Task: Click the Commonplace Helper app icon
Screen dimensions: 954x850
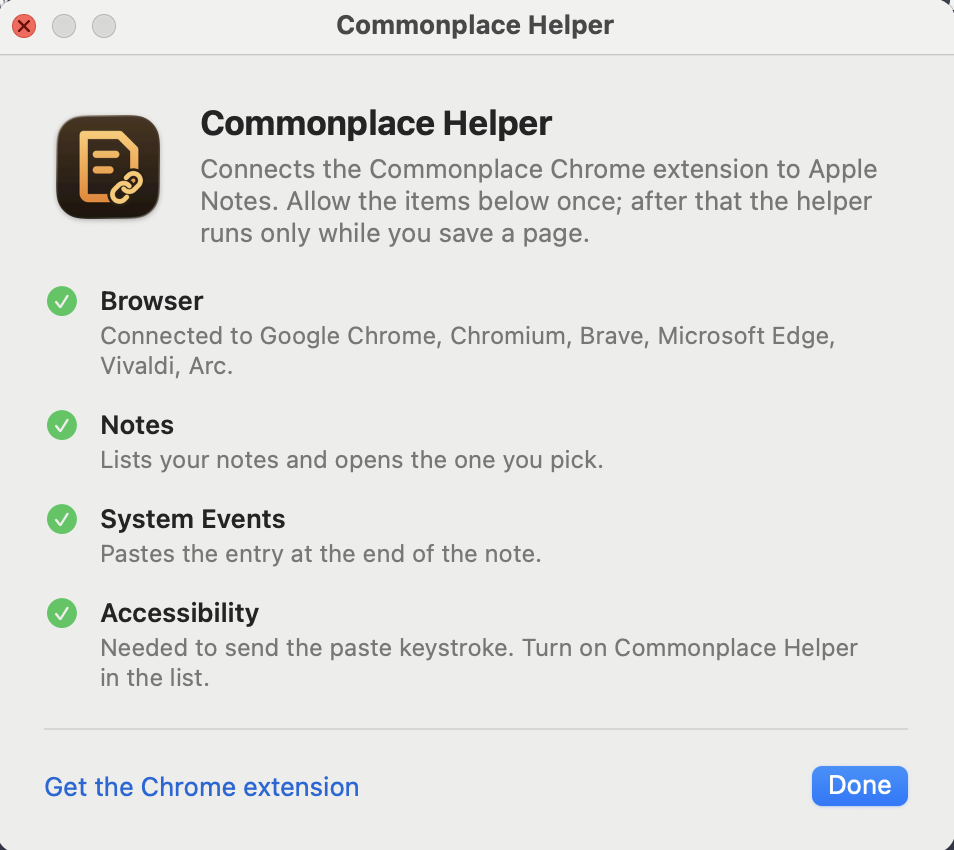Action: point(108,167)
